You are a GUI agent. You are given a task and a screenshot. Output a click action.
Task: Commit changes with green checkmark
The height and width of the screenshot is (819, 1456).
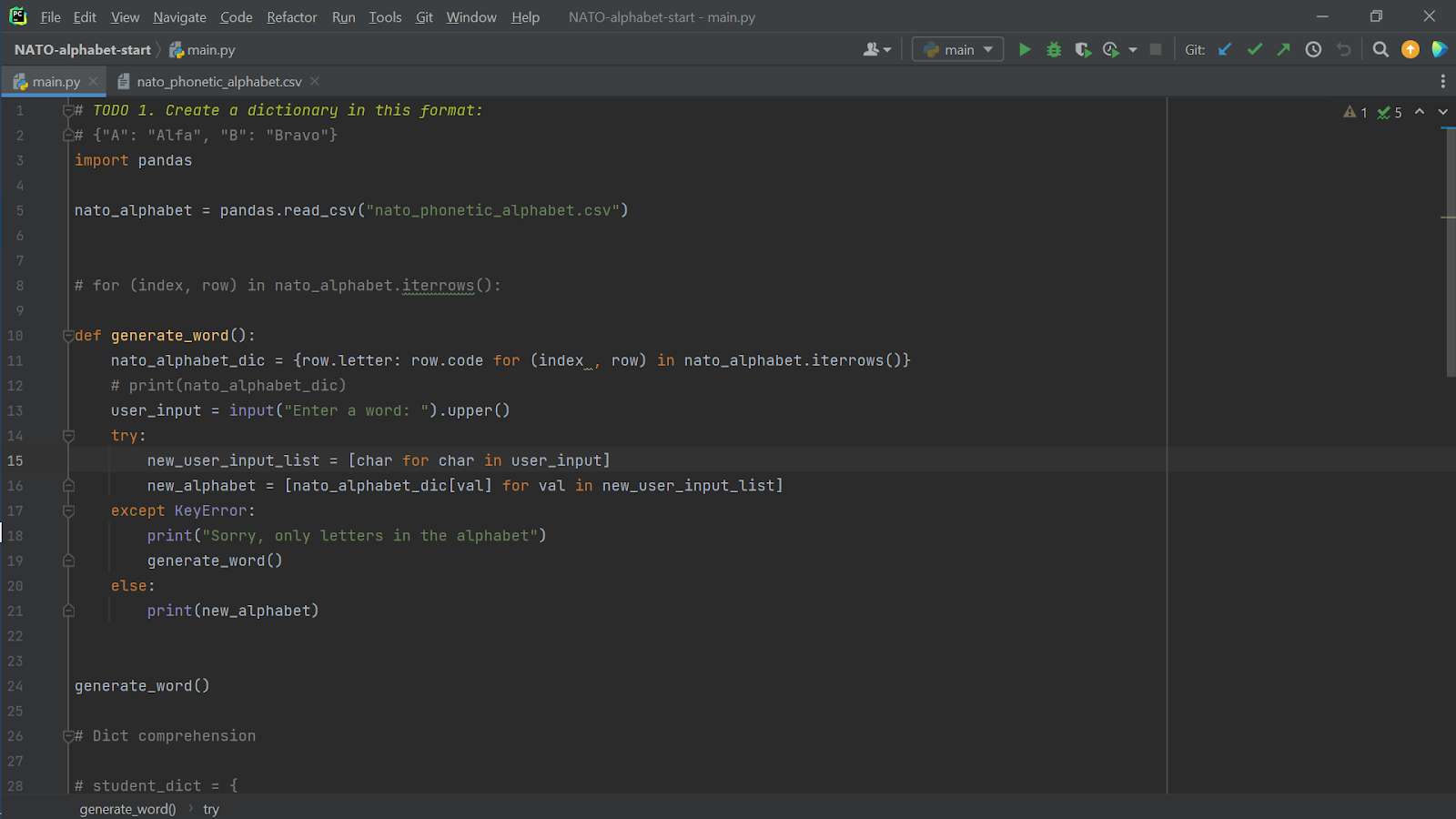tap(1254, 50)
